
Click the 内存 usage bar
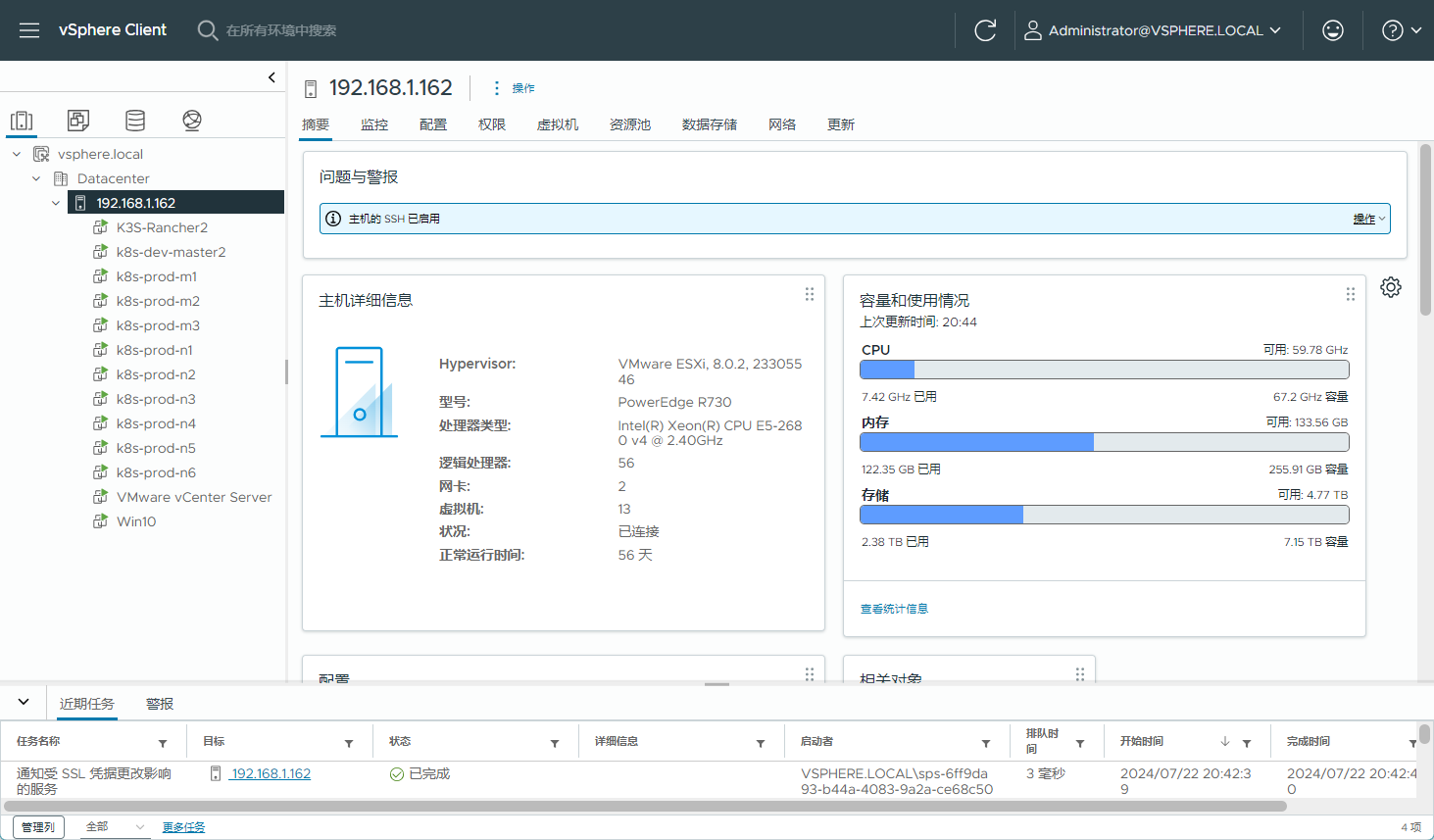point(1104,442)
